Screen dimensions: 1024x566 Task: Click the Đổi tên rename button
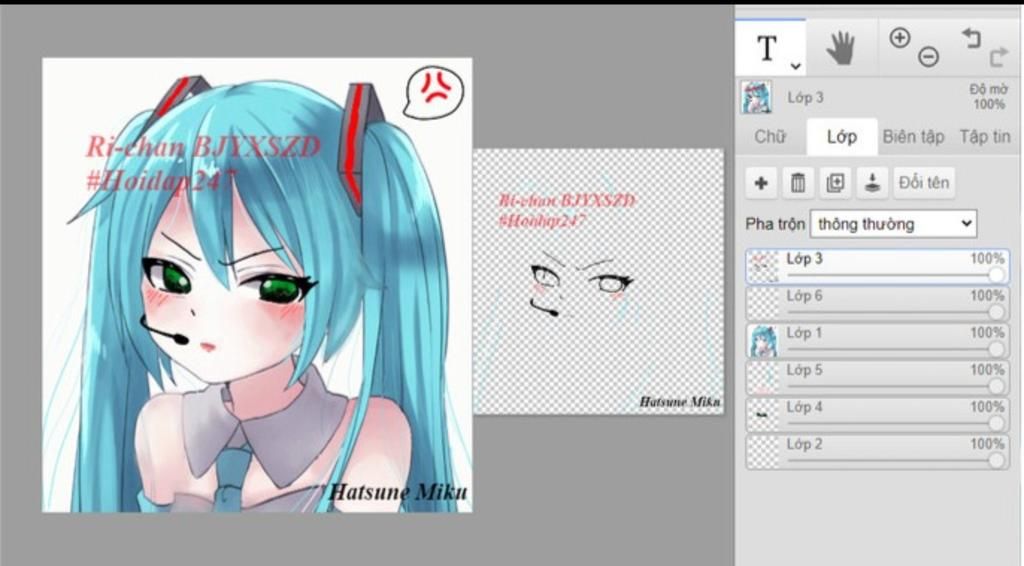924,183
